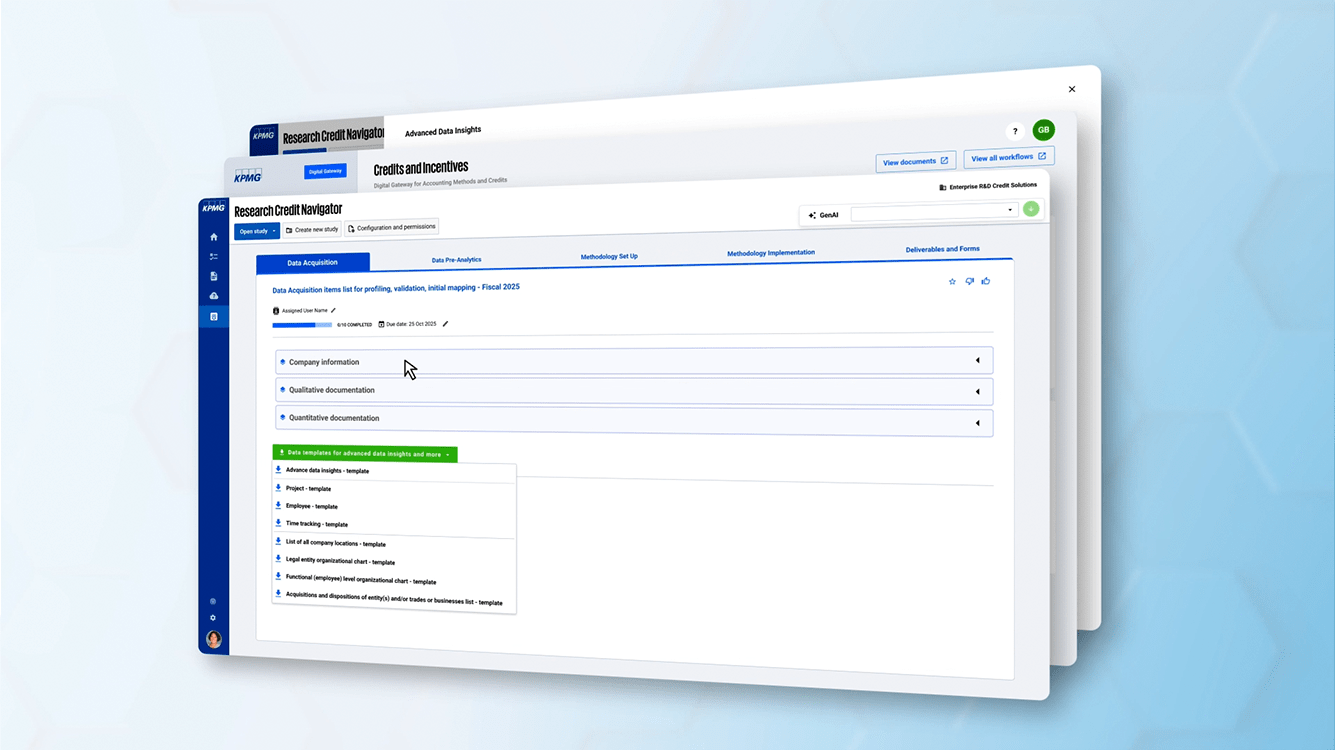The image size is (1335, 750).
Task: Click the thumbs down feedback icon
Action: 969,282
